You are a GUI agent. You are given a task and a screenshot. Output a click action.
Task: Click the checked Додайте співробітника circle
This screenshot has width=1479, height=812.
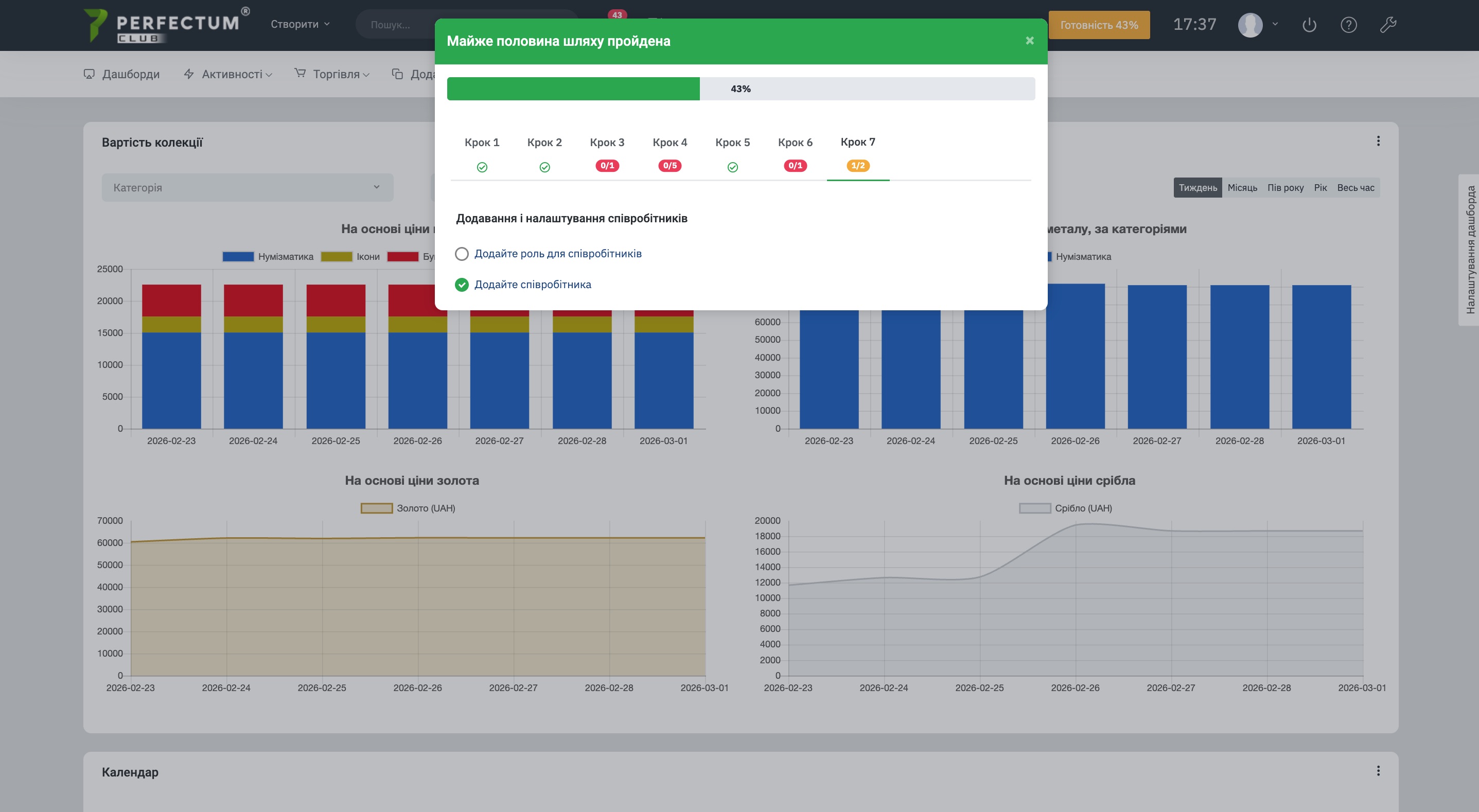pos(462,285)
